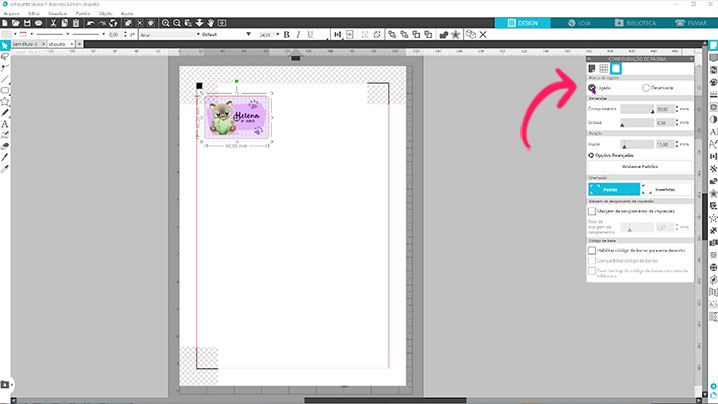This screenshot has width=718, height=404.
Task: Switch to the DESIGN tab
Action: click(x=522, y=23)
